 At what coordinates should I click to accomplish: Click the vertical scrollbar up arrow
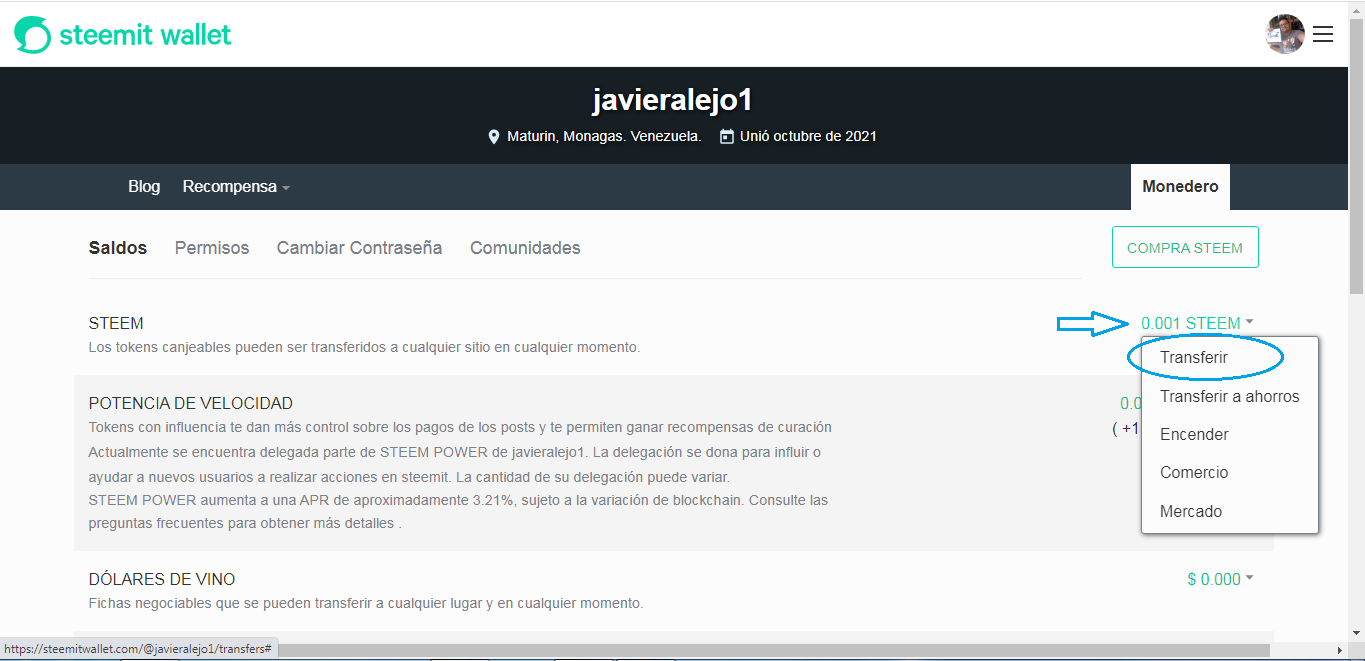(1356, 8)
